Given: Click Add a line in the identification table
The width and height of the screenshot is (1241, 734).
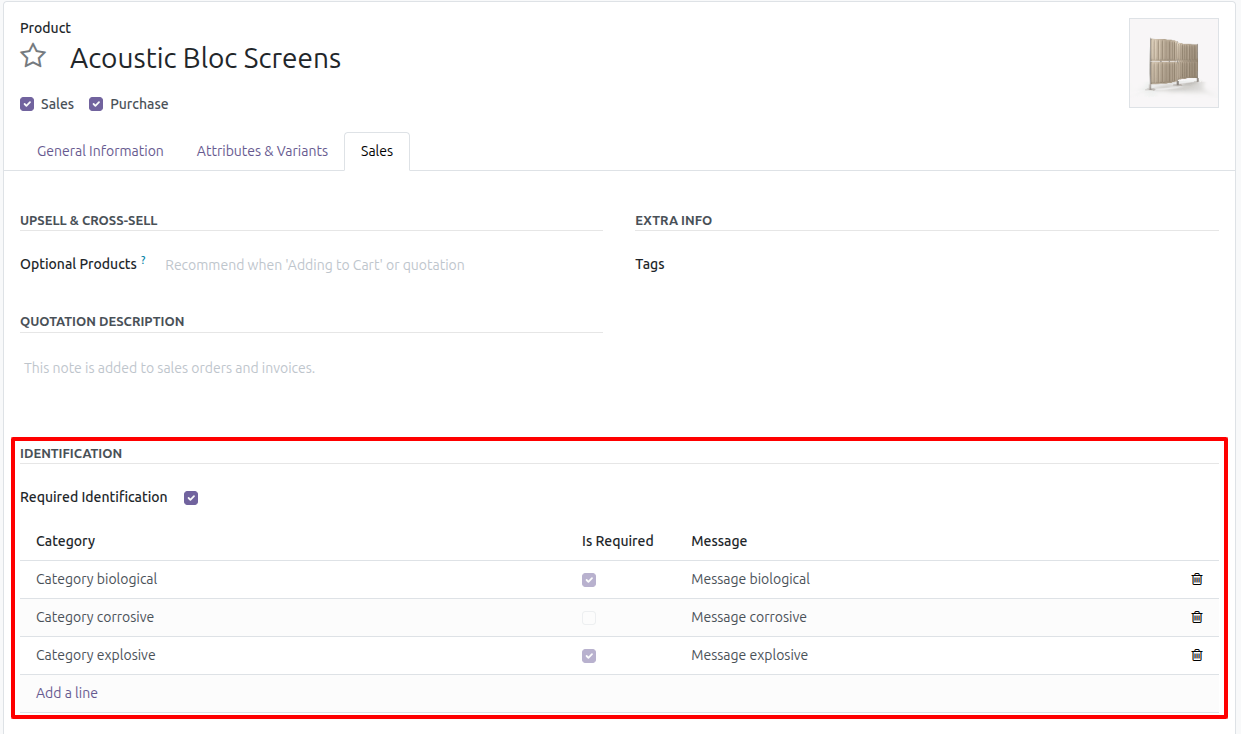Looking at the screenshot, I should [x=66, y=692].
